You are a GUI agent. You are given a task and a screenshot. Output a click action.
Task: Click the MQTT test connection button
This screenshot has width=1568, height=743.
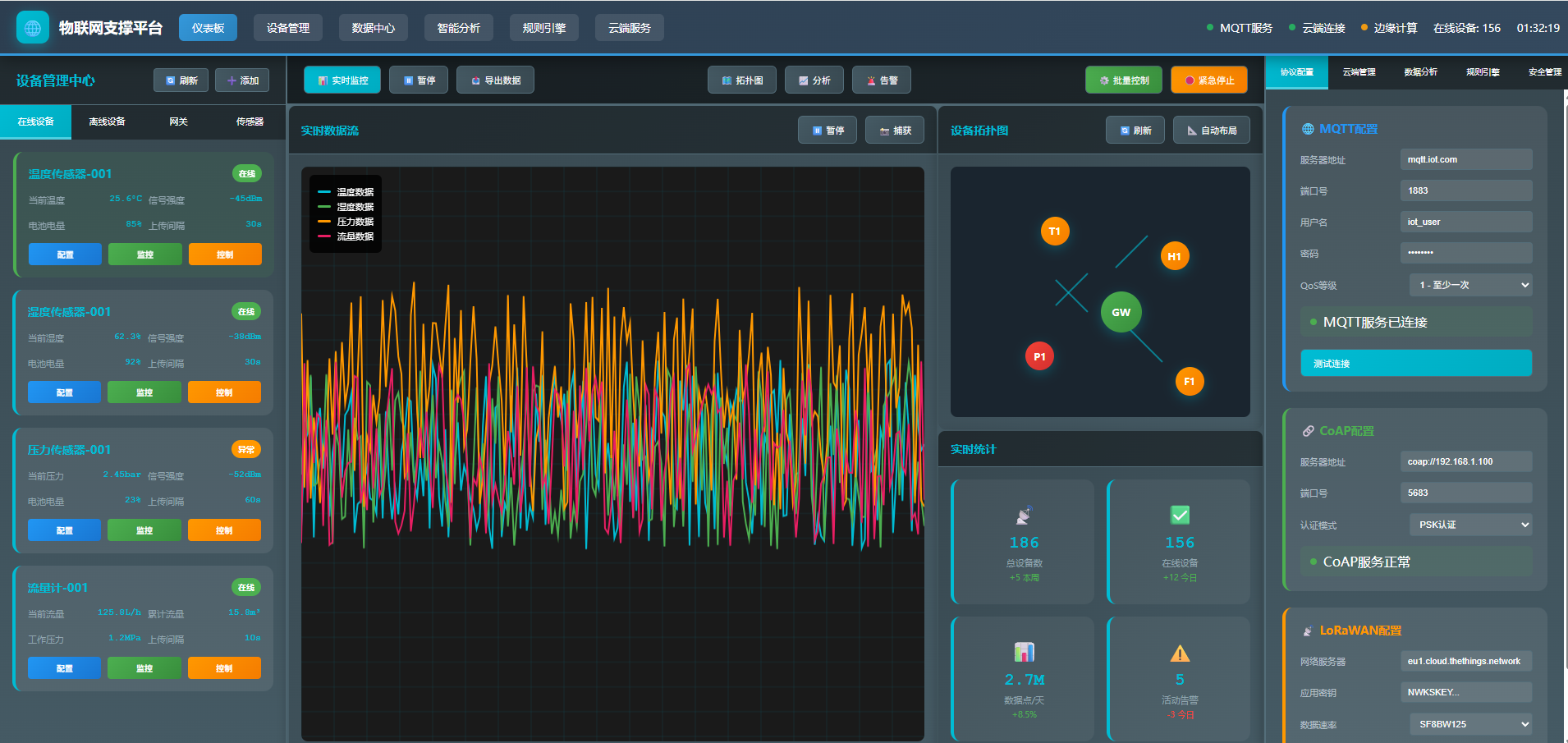tap(1416, 363)
